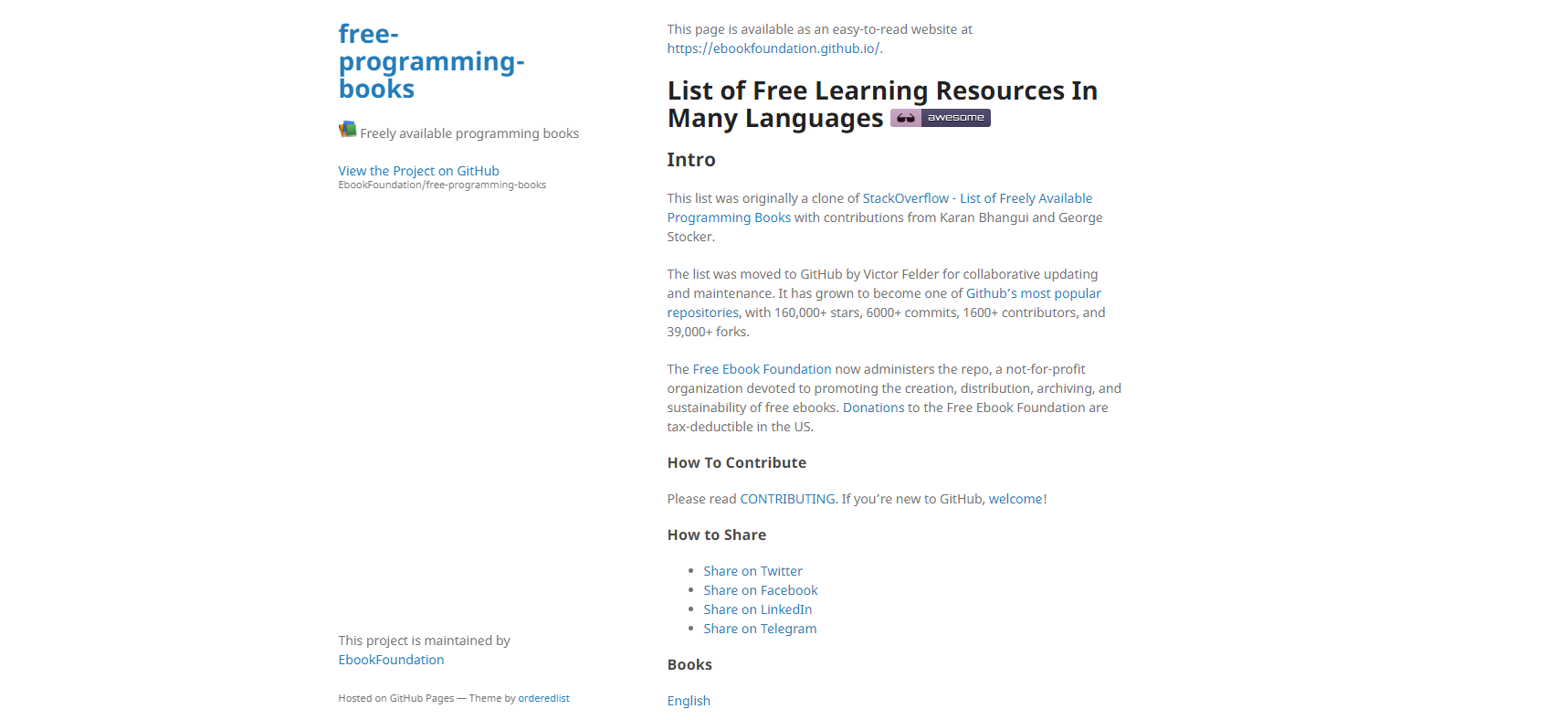Click Share on Telegram
Image resolution: width=1568 pixels, height=720 pixels.
(760, 629)
